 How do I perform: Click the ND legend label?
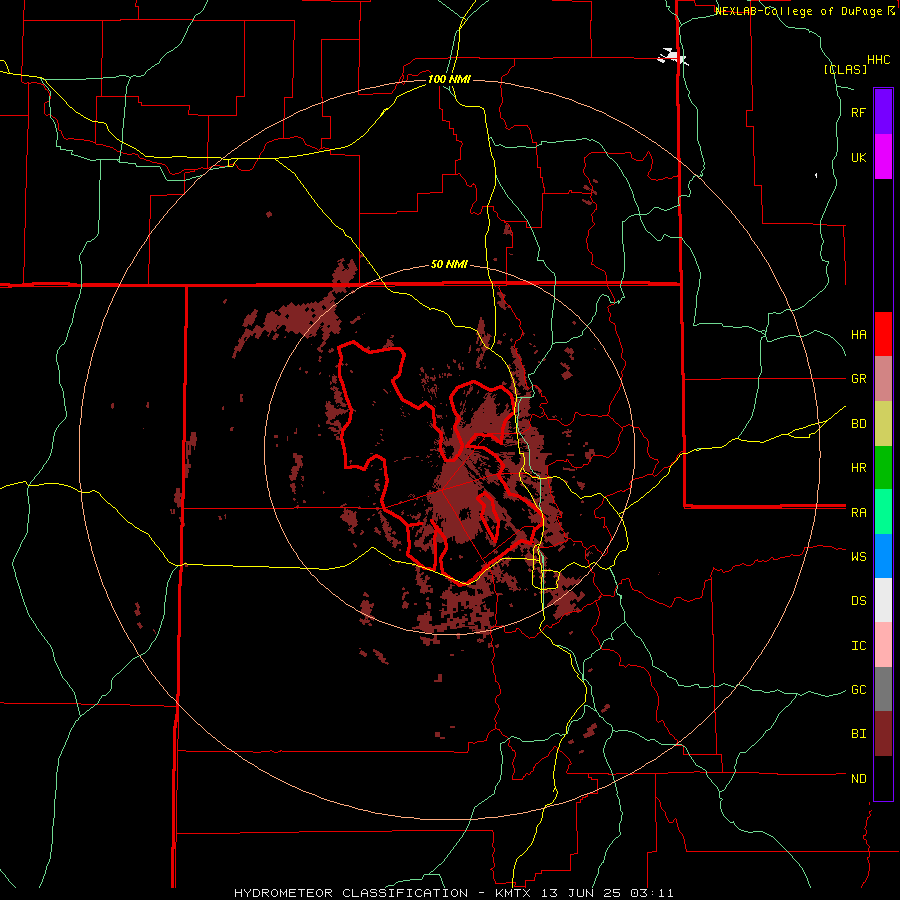858,779
